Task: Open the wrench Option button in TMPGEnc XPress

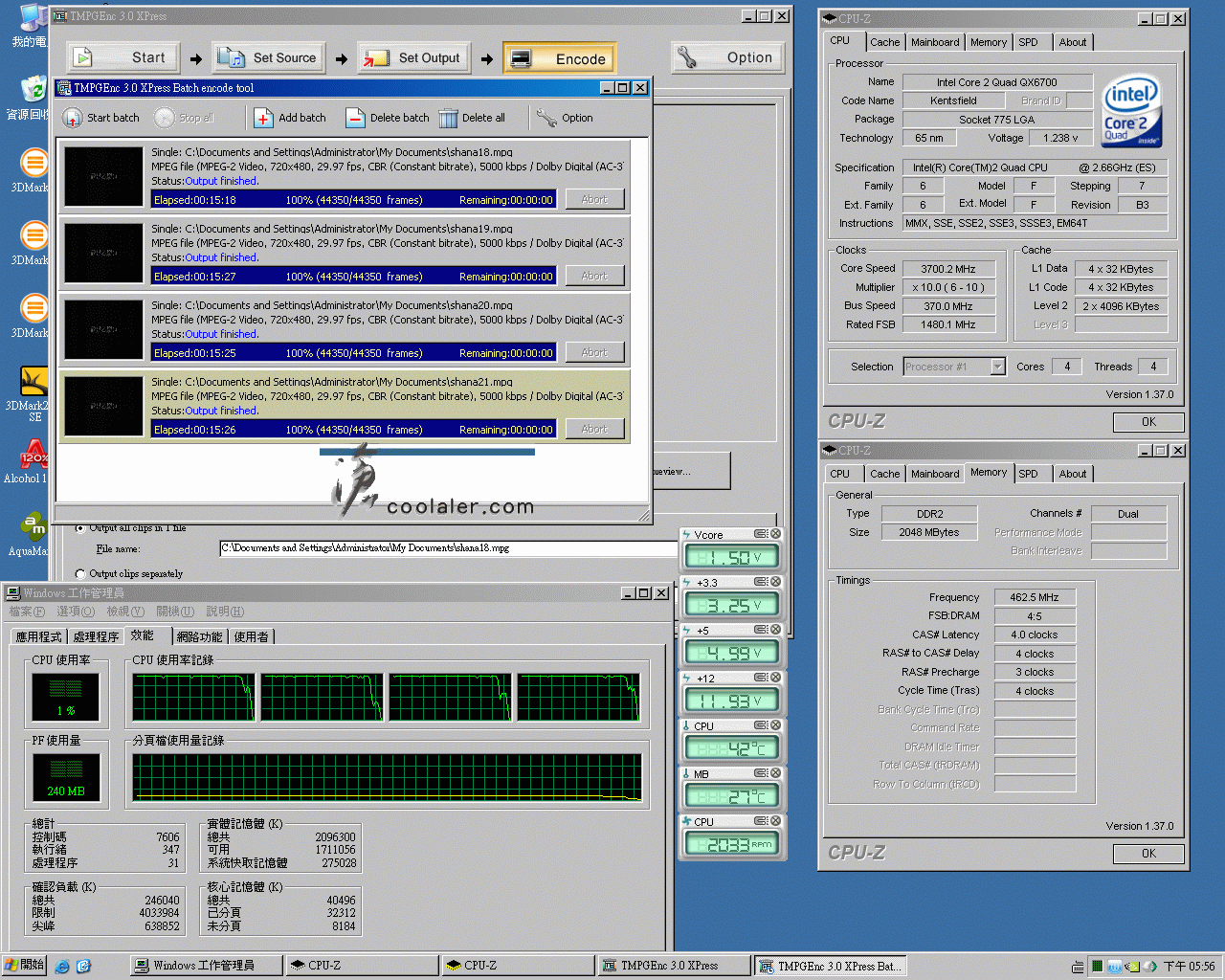Action: click(728, 57)
